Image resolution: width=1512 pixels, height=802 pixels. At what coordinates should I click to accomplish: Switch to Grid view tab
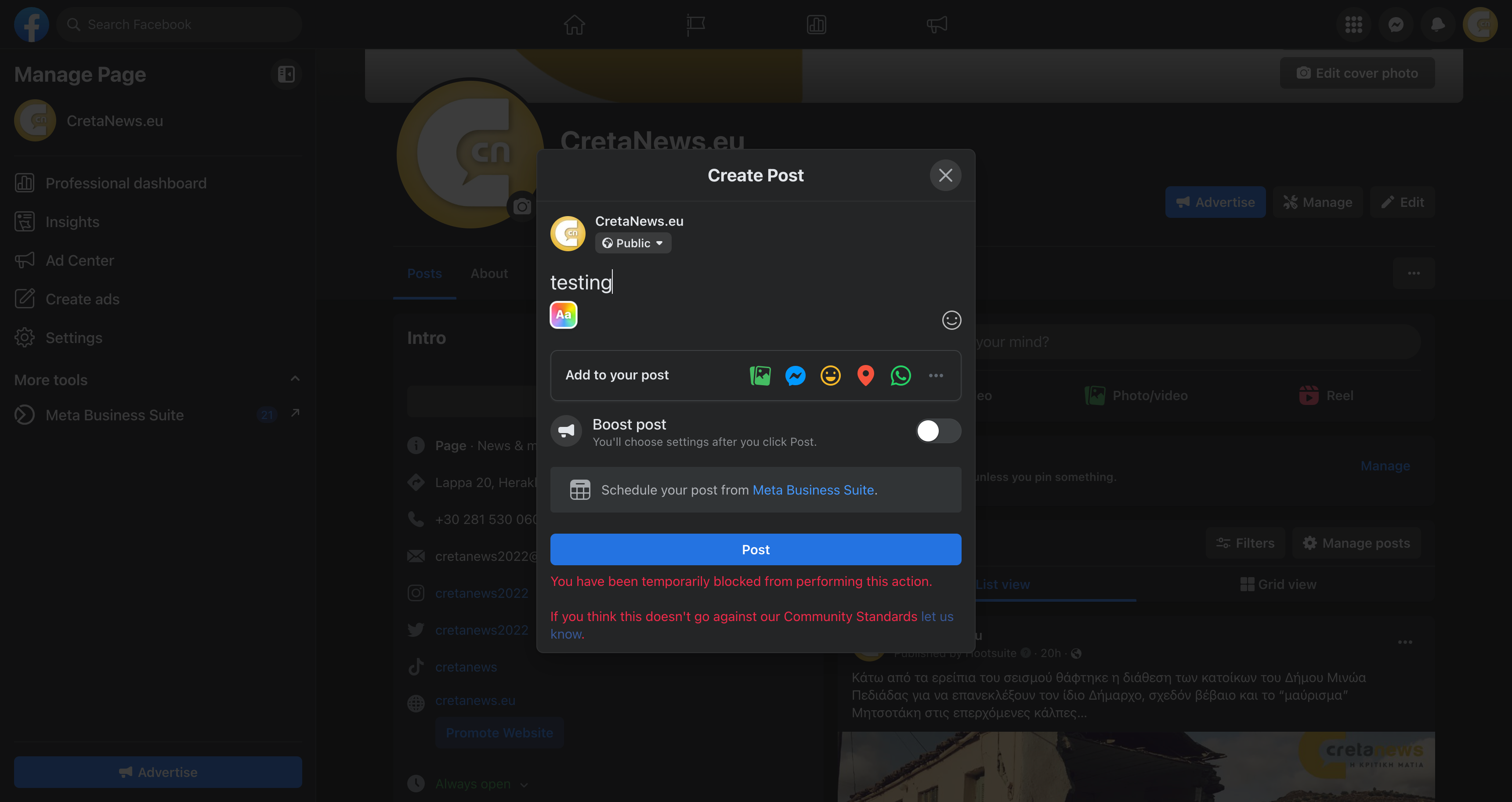[x=1278, y=584]
